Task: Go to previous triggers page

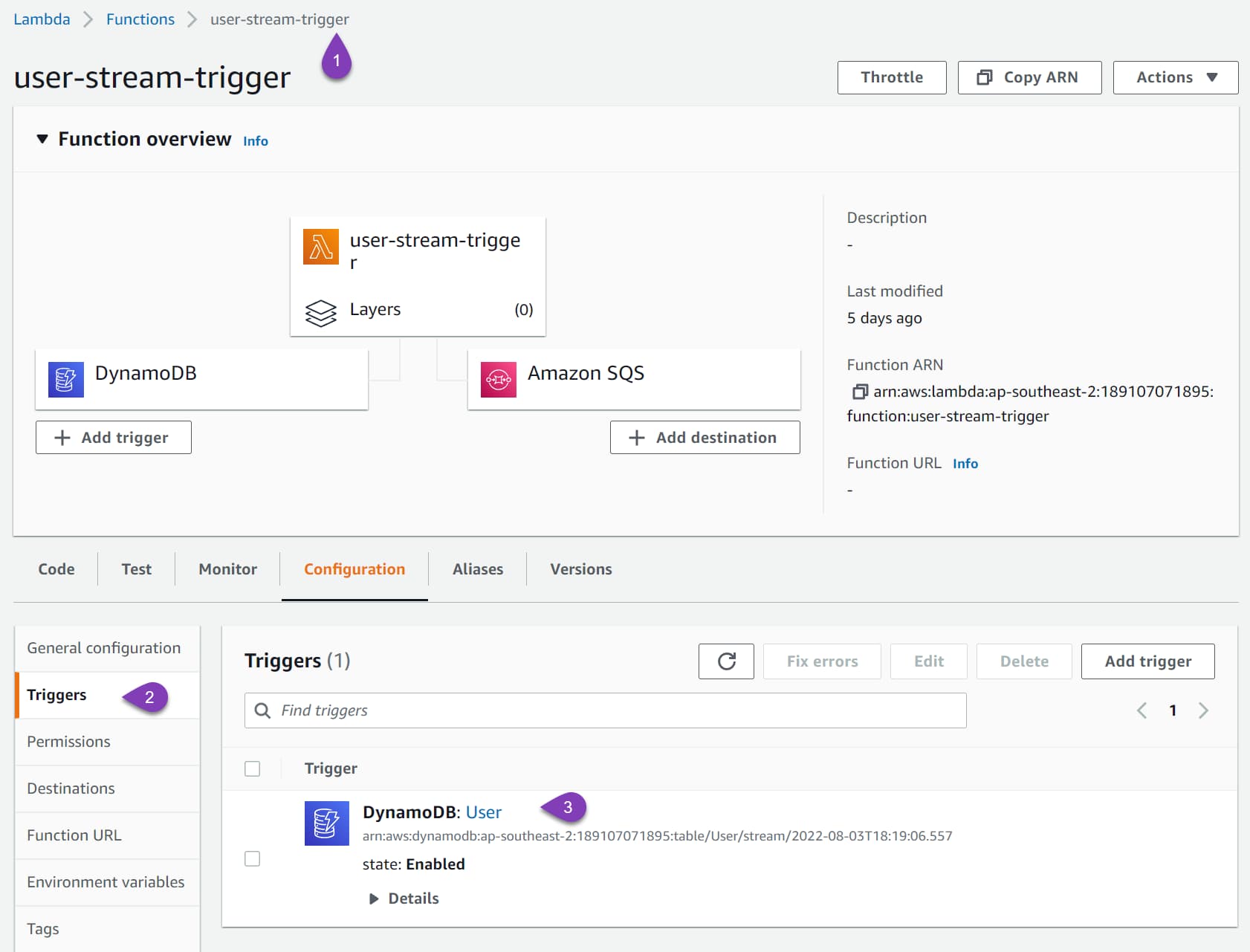Action: (1141, 710)
